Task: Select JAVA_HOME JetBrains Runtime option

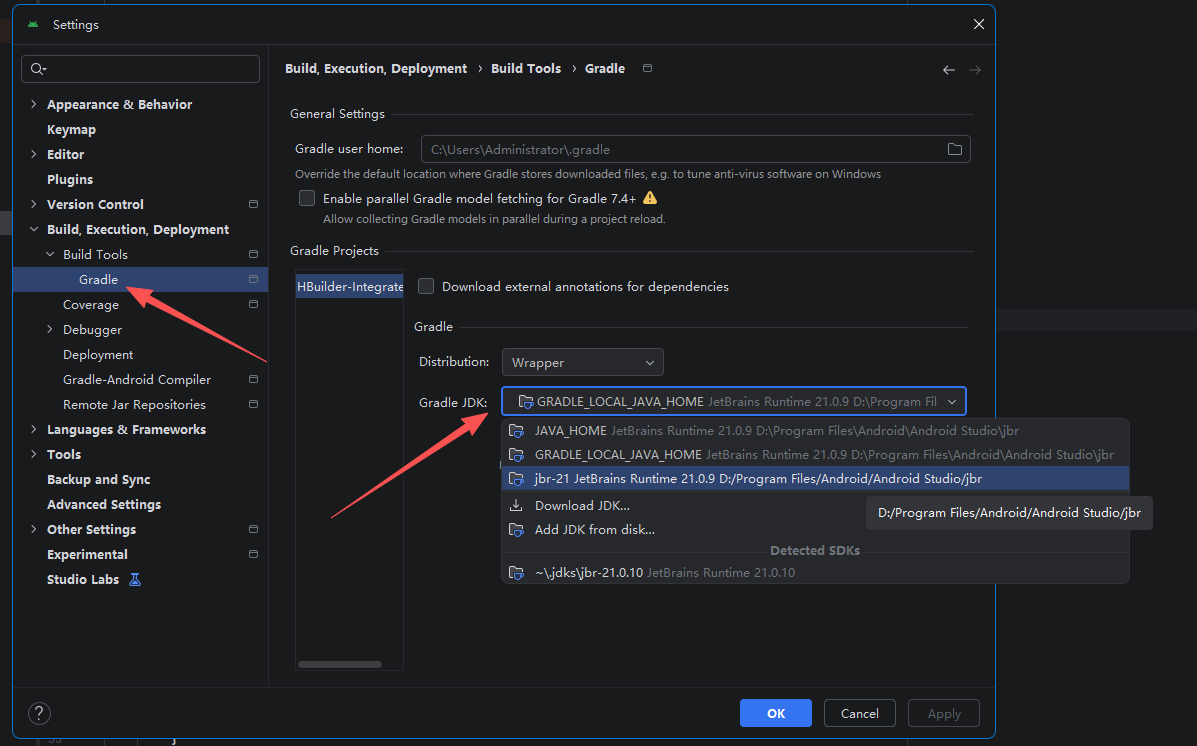Action: coord(815,431)
